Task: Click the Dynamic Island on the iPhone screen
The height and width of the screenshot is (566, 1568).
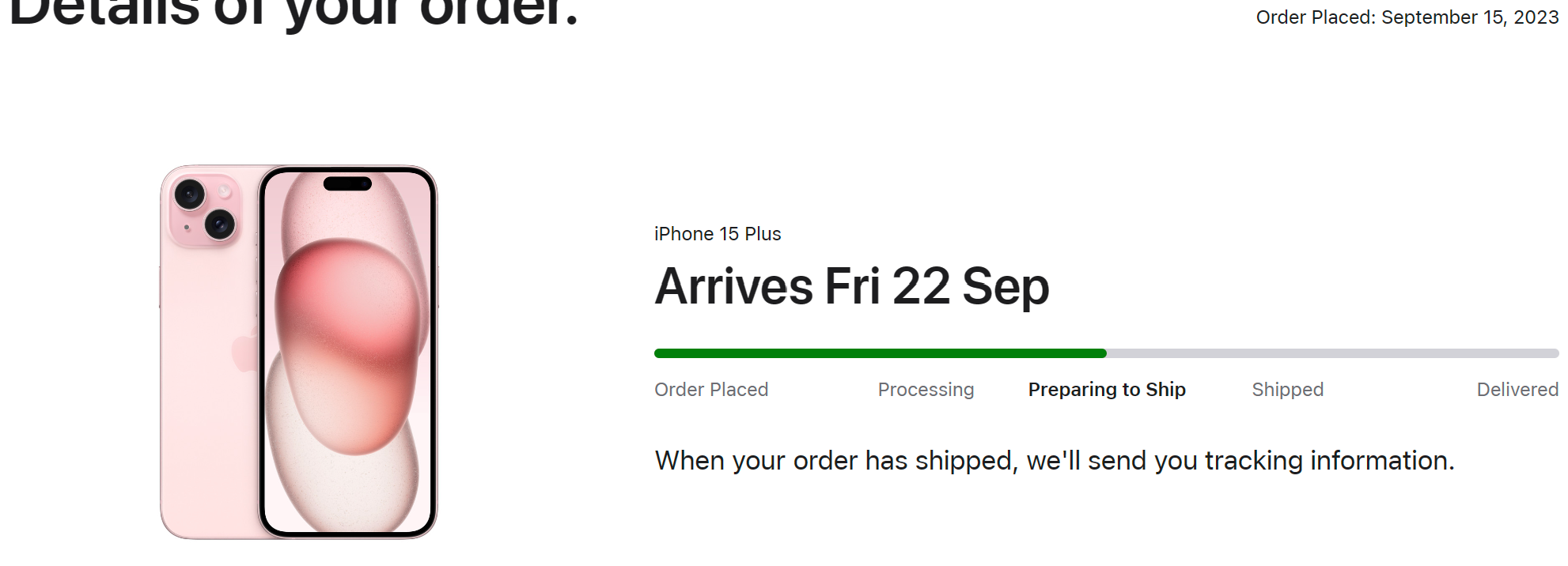Action: click(347, 184)
